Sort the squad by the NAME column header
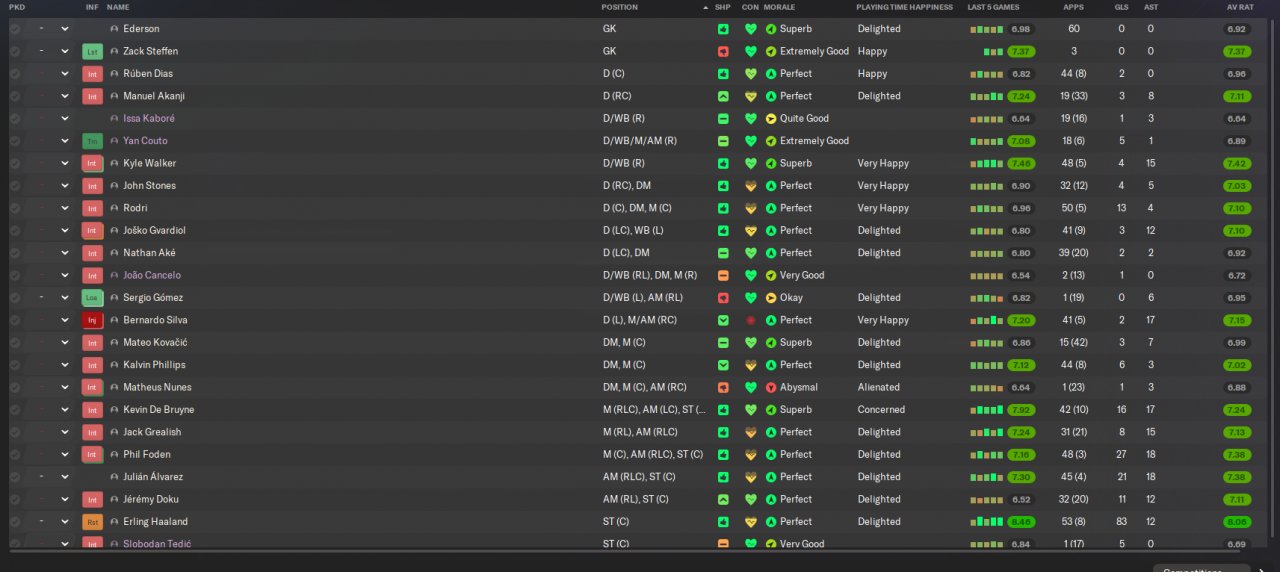The height and width of the screenshot is (572, 1280). [118, 7]
